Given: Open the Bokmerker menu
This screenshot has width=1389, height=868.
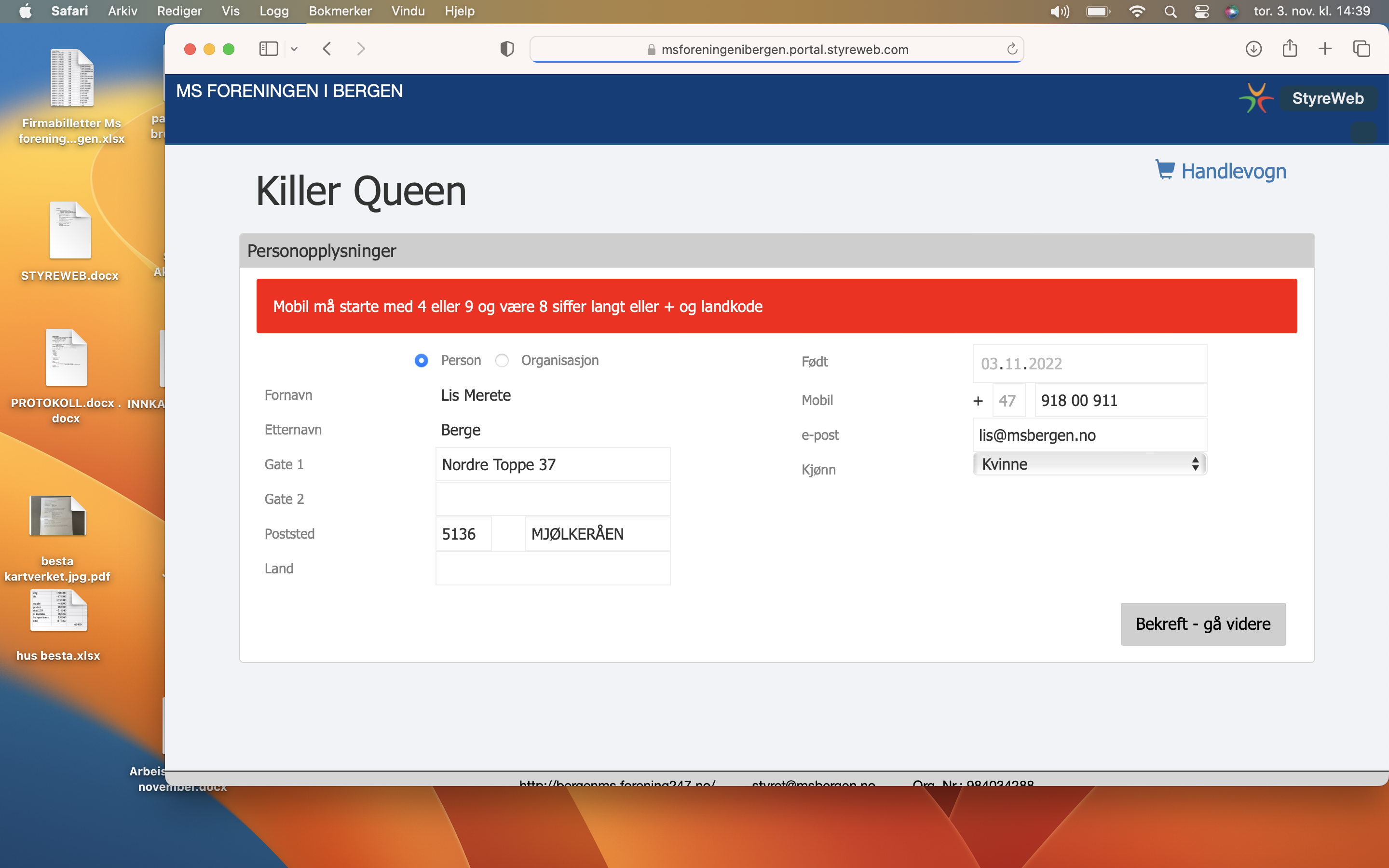Looking at the screenshot, I should (340, 12).
